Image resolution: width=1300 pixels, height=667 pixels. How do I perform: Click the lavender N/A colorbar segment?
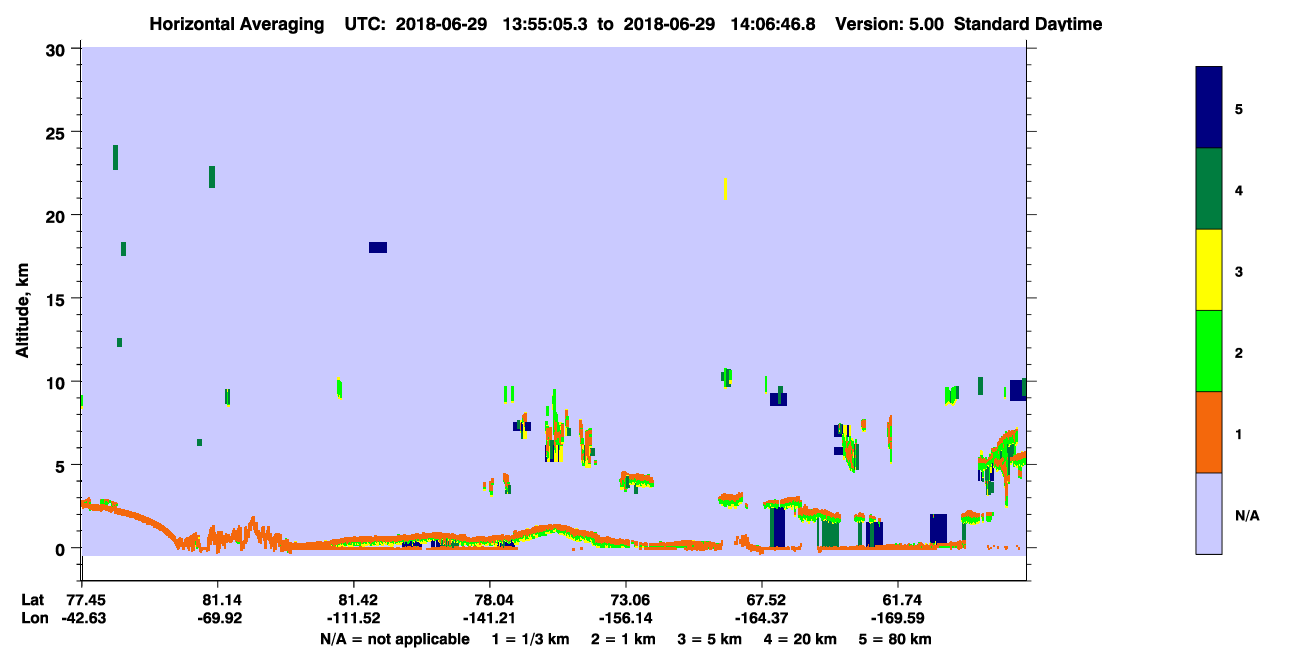pyautogui.click(x=1209, y=513)
